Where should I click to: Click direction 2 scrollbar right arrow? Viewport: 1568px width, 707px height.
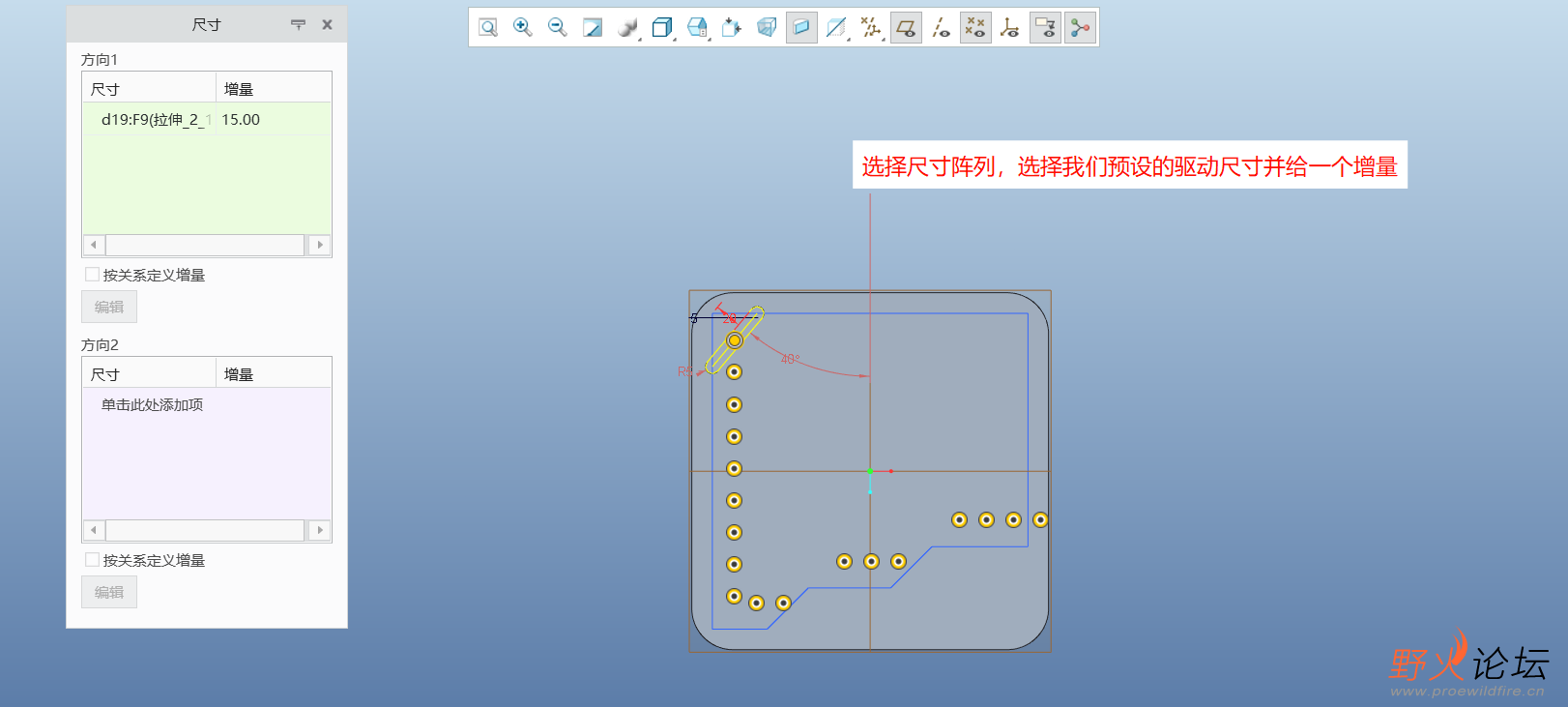(x=320, y=530)
